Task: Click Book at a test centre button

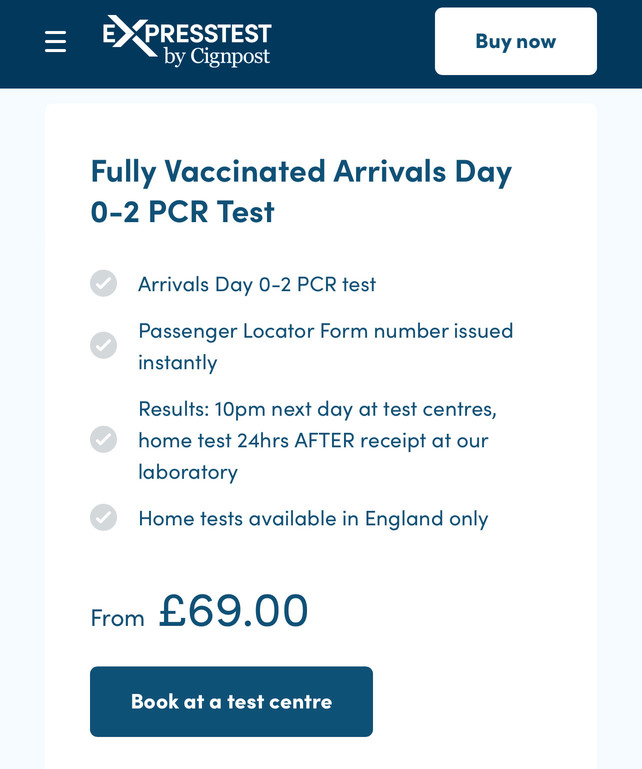Action: 231,701
